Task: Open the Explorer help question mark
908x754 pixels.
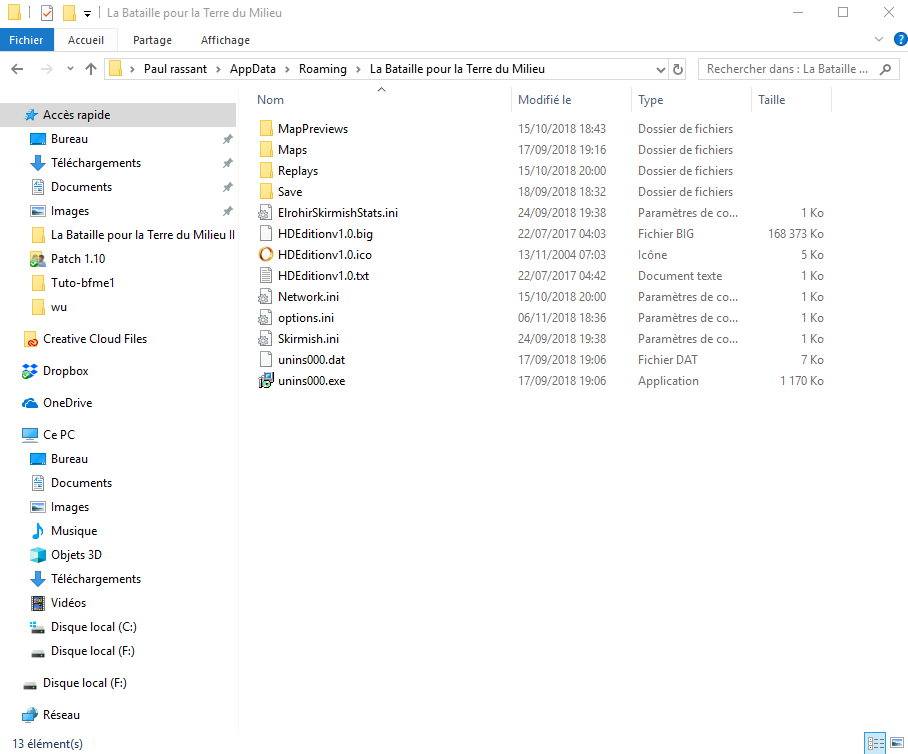Action: pos(900,39)
